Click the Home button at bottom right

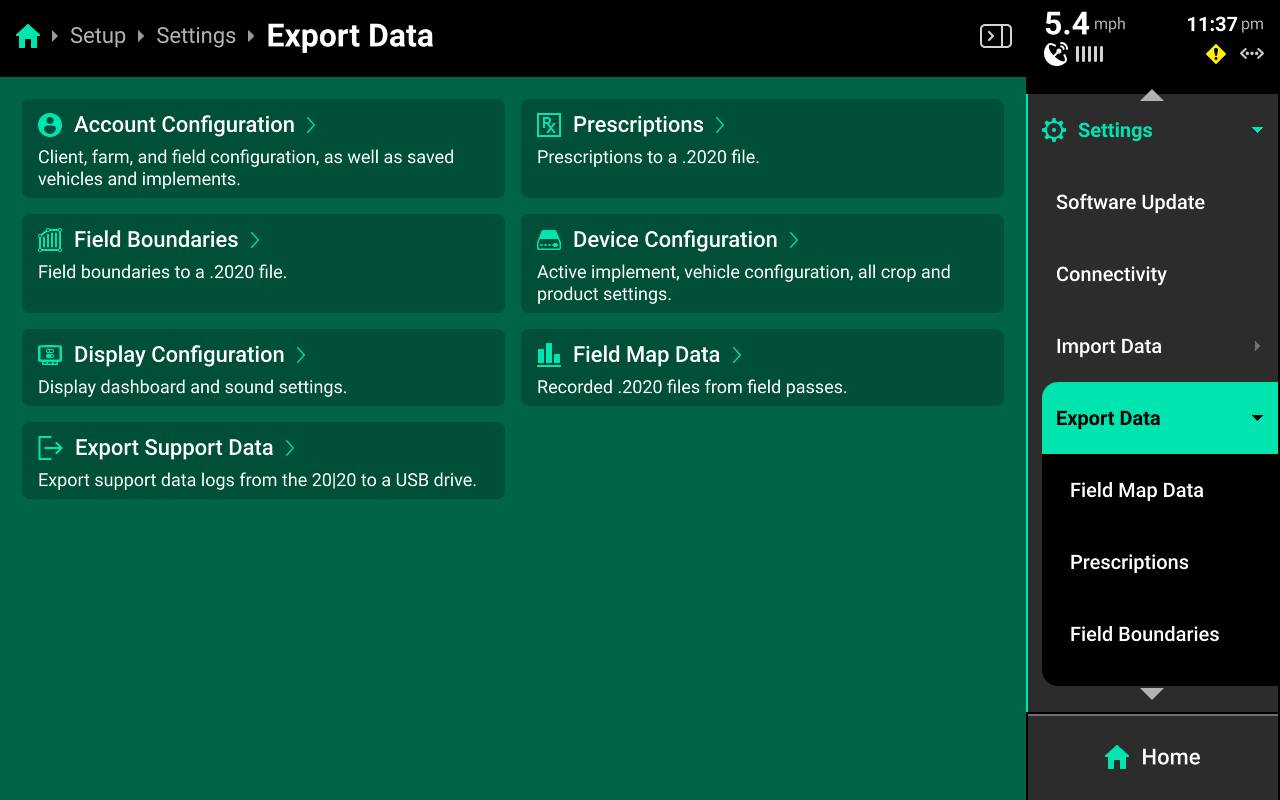click(1153, 757)
